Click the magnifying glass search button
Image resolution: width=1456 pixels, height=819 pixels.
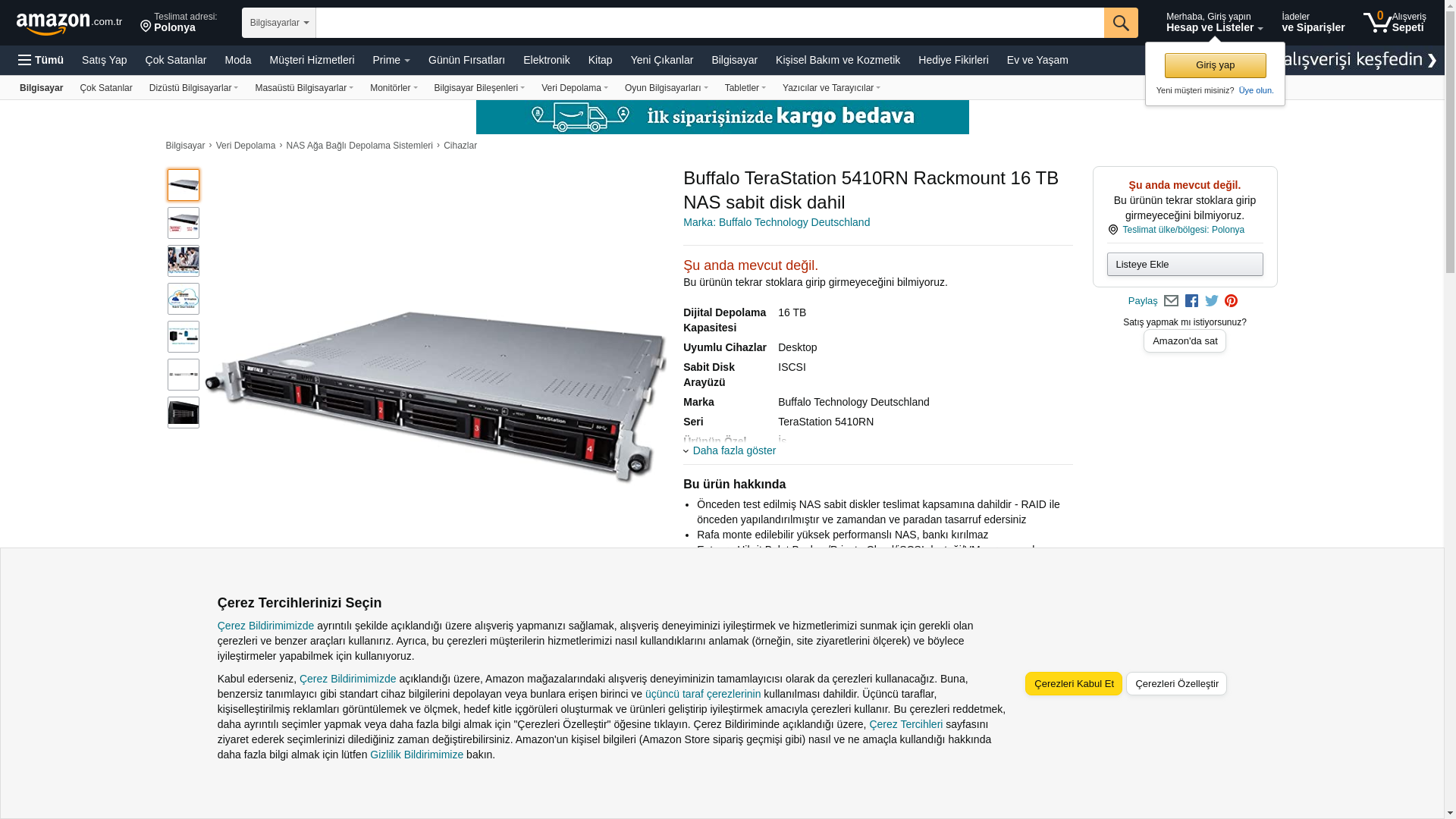[x=1120, y=23]
